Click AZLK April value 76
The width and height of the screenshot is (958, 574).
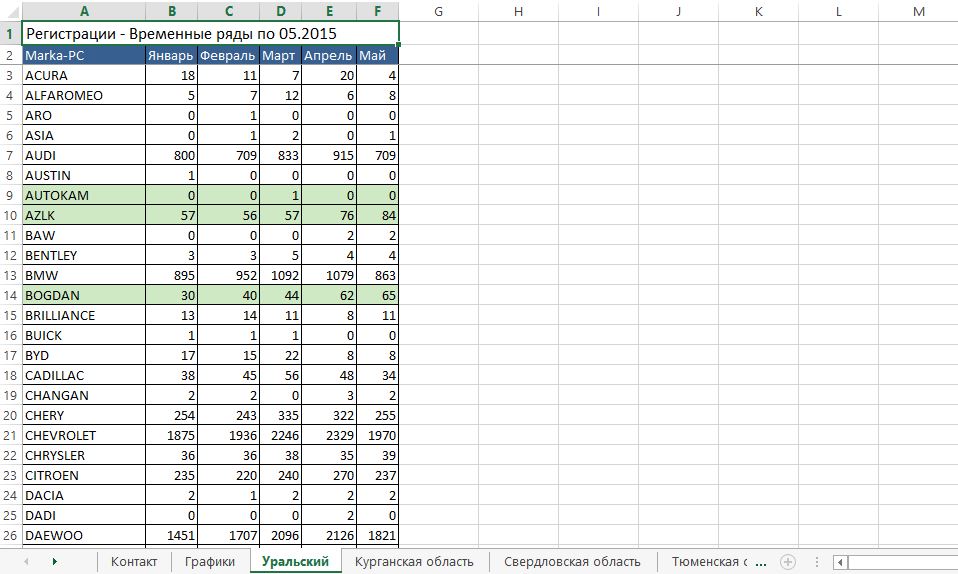(x=329, y=215)
